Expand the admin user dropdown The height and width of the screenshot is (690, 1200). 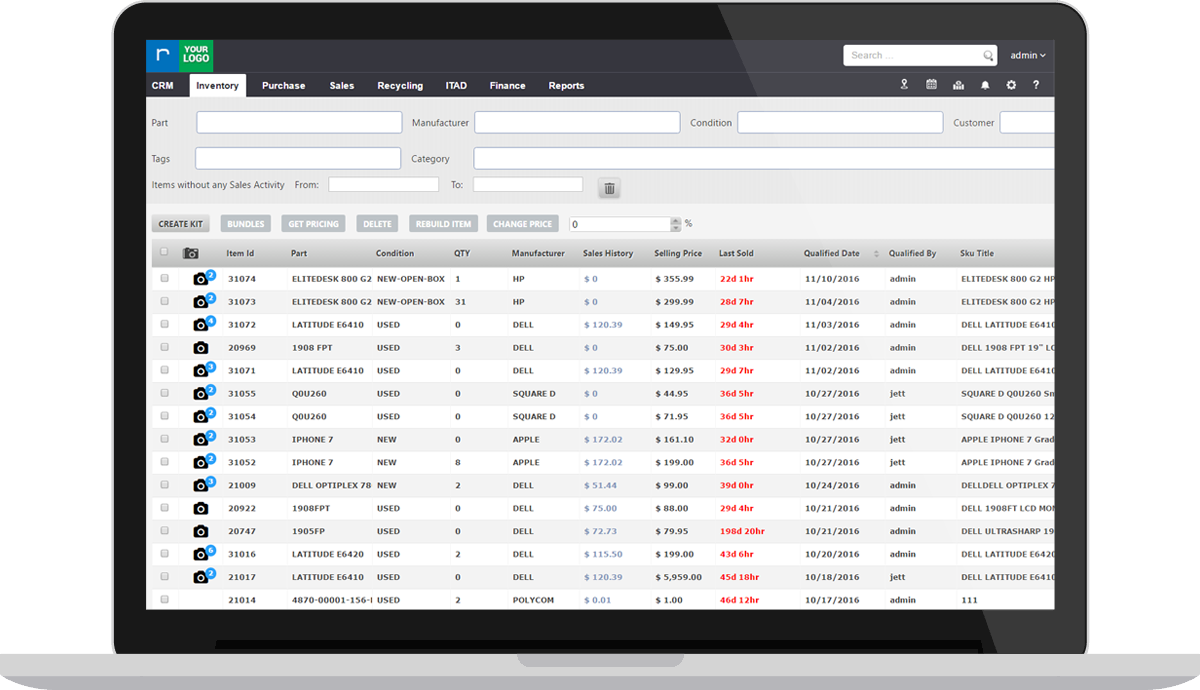click(x=1028, y=56)
